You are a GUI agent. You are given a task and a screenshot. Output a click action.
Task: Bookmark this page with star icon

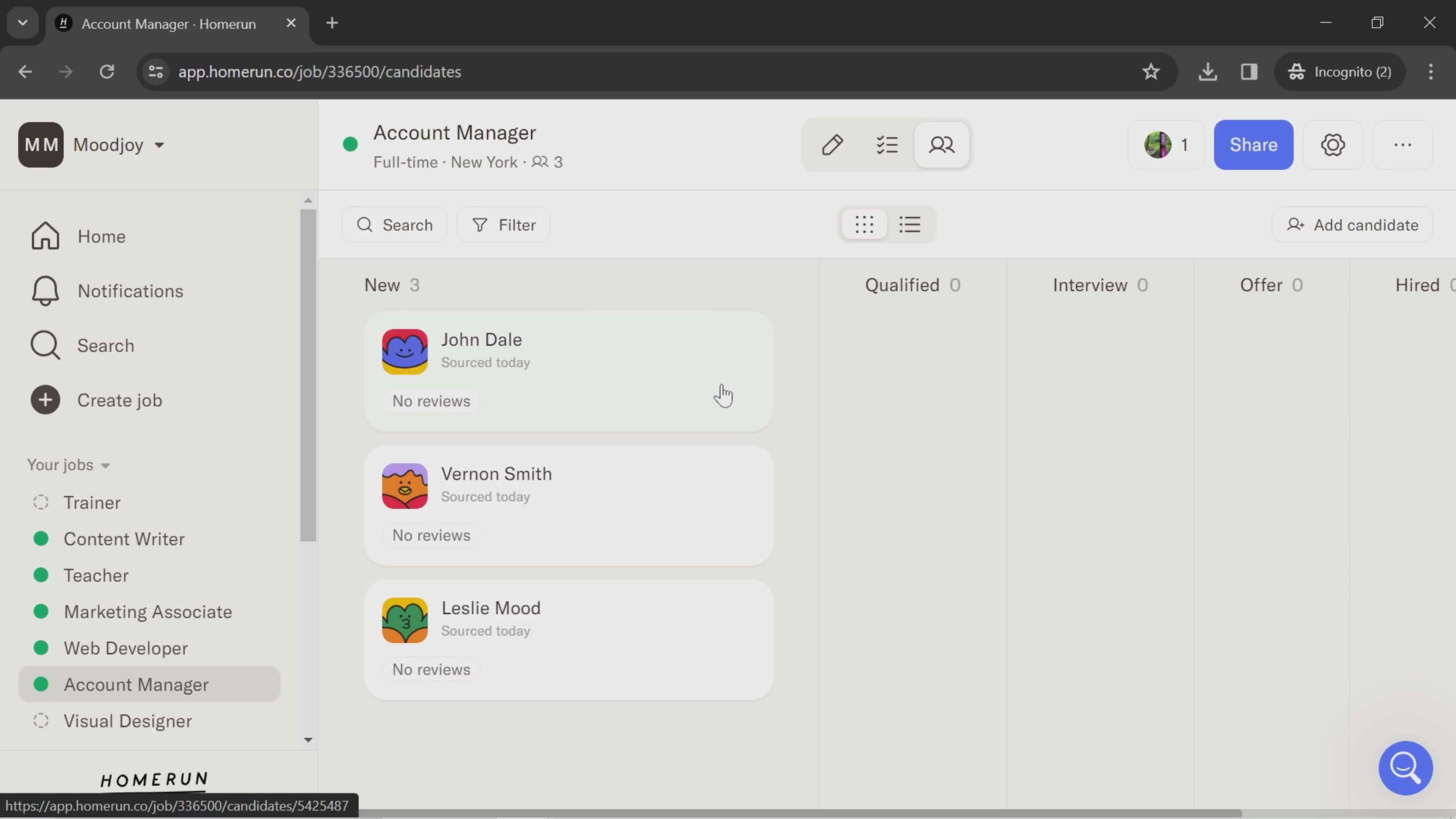pos(1151,72)
